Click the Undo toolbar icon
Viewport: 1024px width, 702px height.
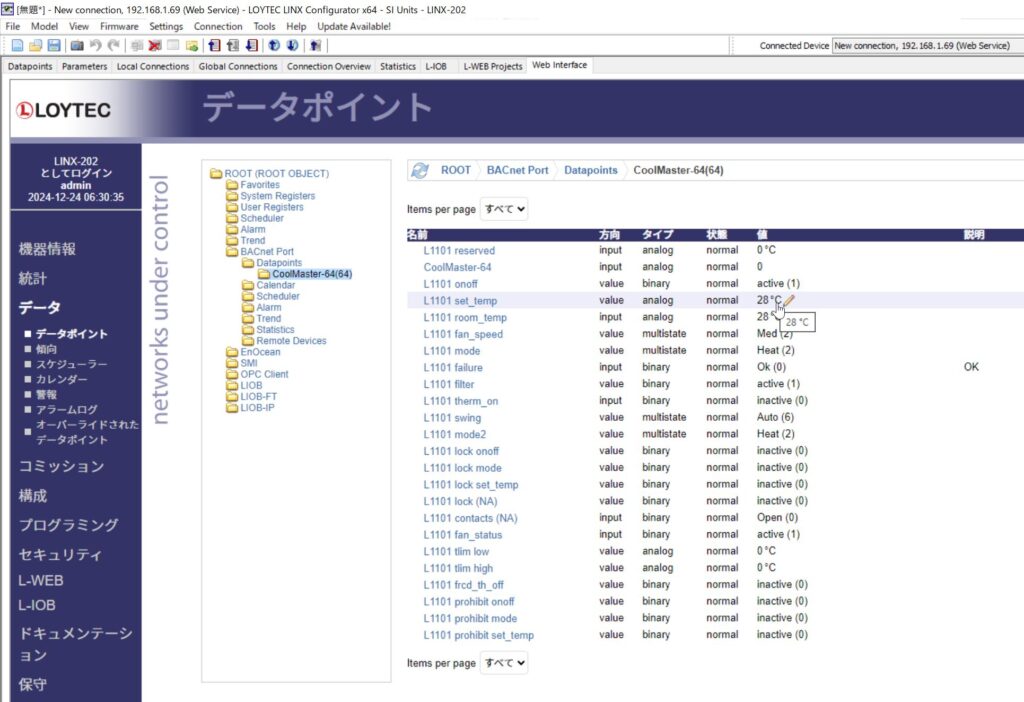click(x=95, y=45)
